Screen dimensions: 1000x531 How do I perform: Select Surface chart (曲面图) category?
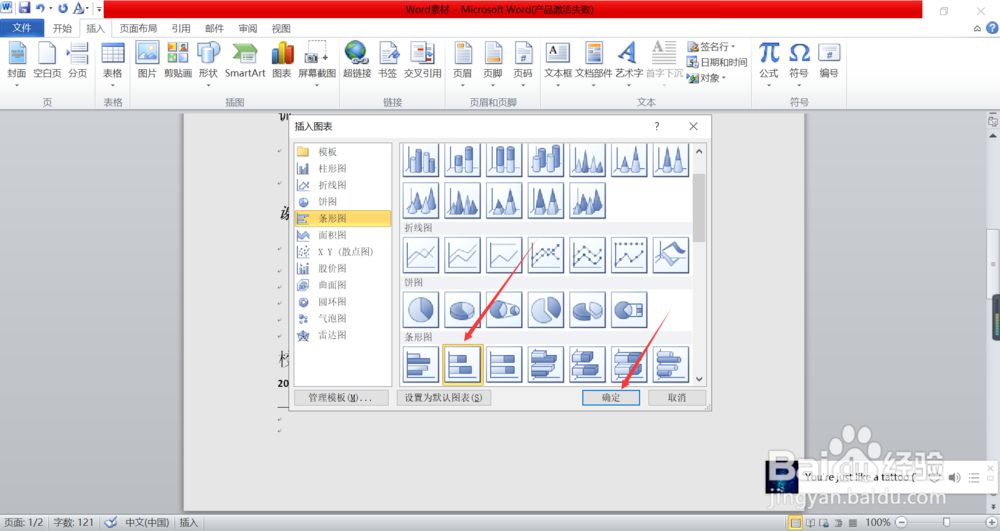pyautogui.click(x=342, y=285)
